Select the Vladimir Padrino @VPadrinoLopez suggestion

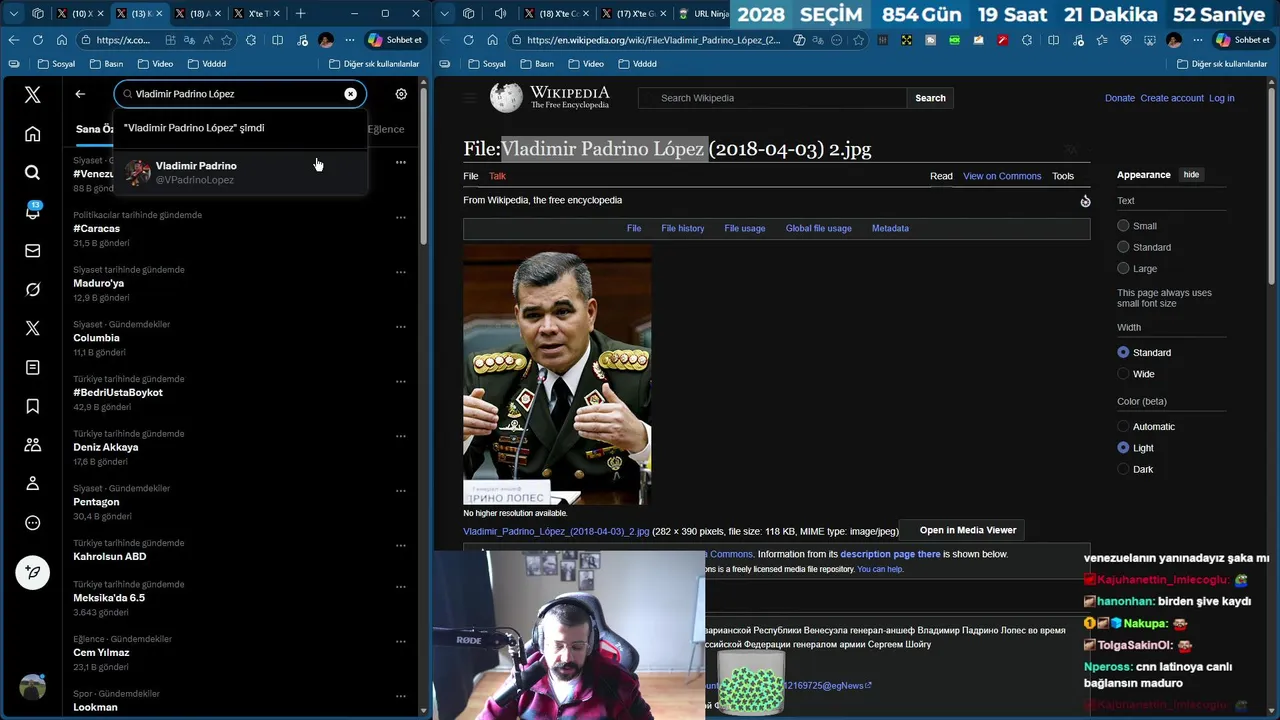[x=240, y=172]
